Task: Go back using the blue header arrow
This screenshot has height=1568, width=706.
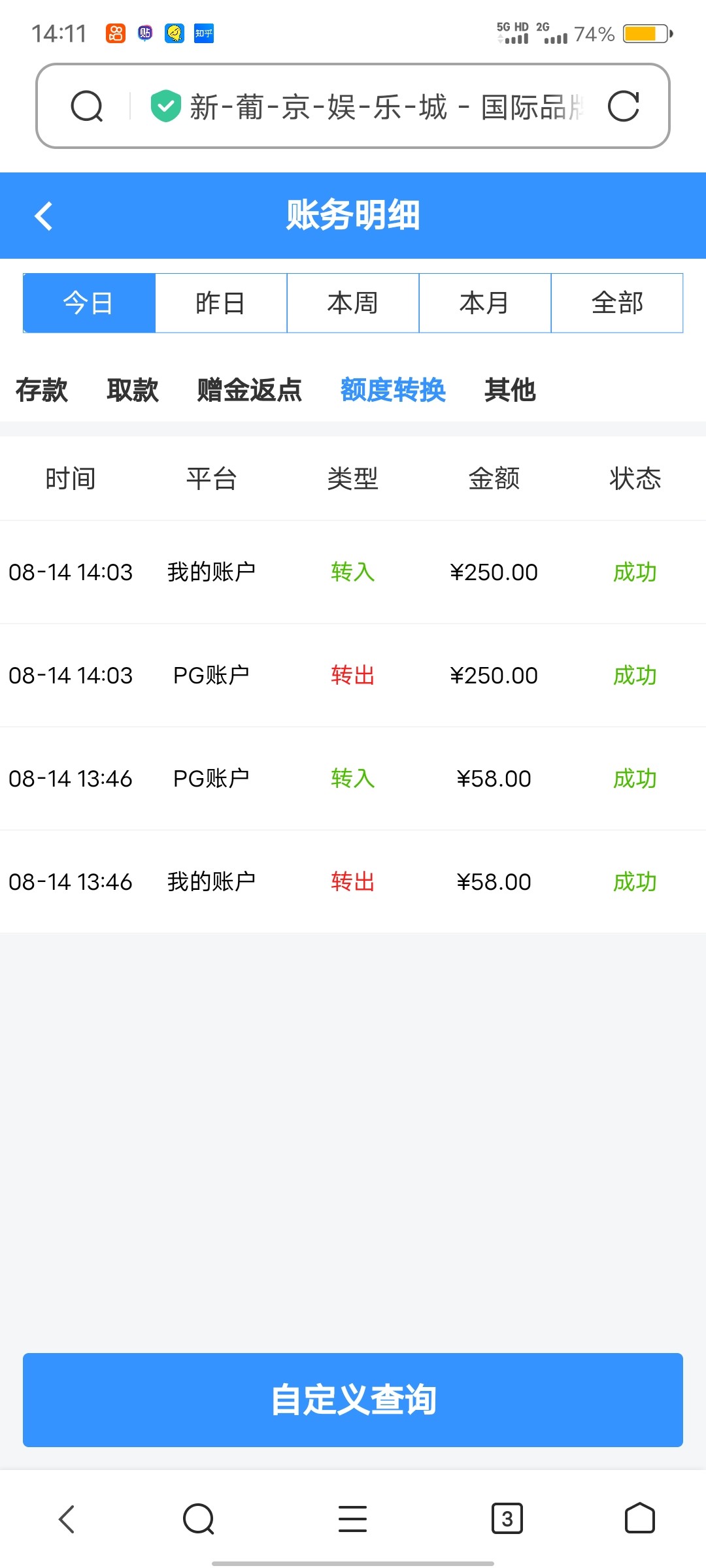Action: coord(44,216)
